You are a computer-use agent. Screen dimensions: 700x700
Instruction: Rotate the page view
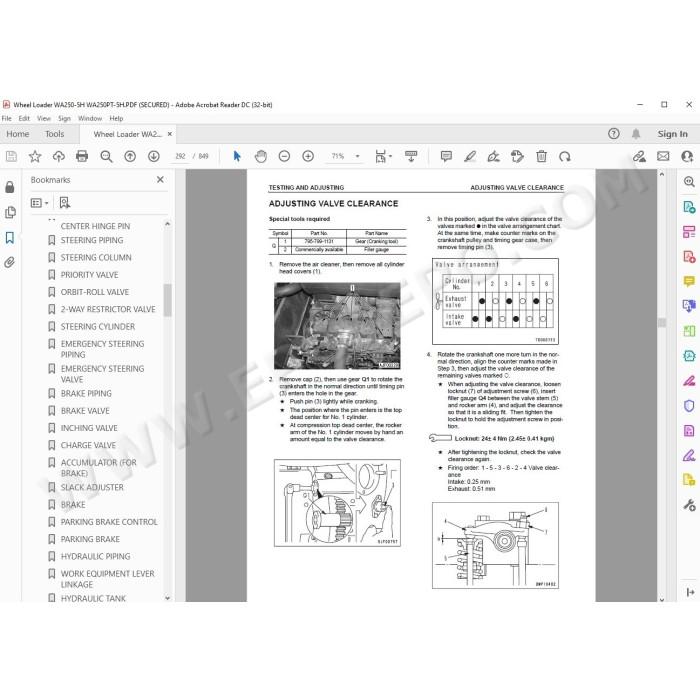coord(565,156)
